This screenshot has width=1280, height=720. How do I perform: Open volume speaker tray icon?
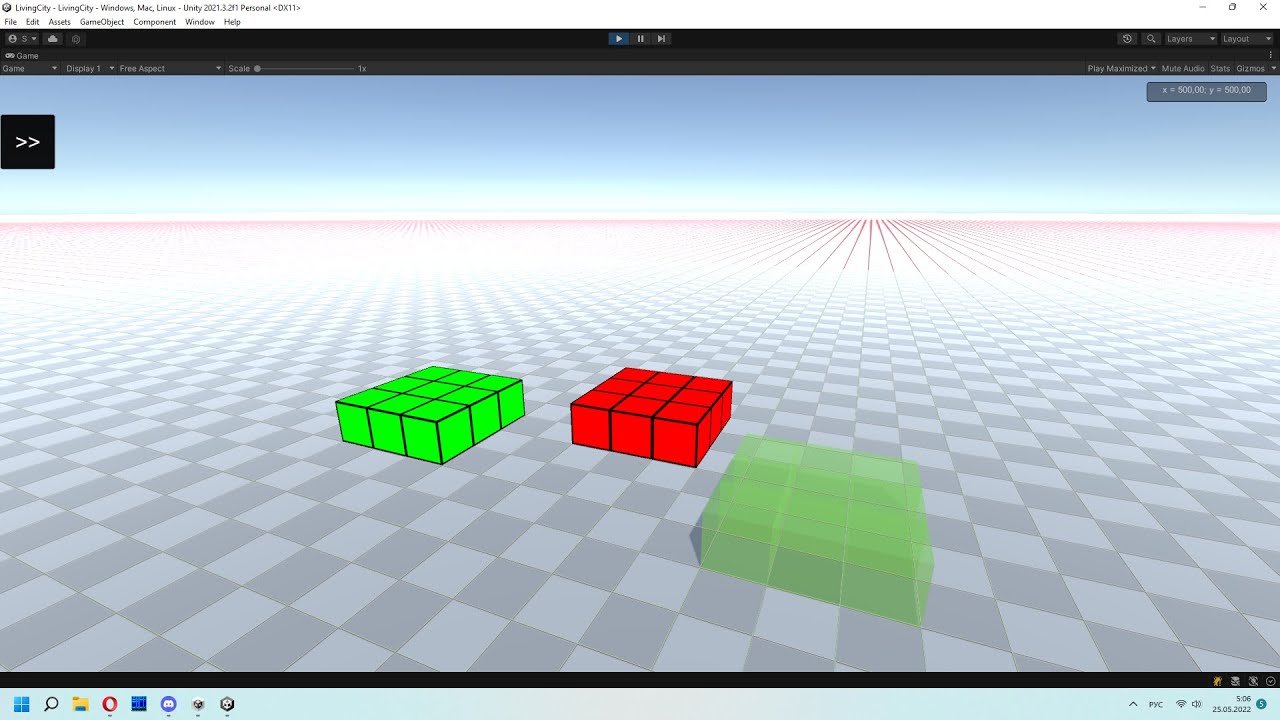(1197, 704)
